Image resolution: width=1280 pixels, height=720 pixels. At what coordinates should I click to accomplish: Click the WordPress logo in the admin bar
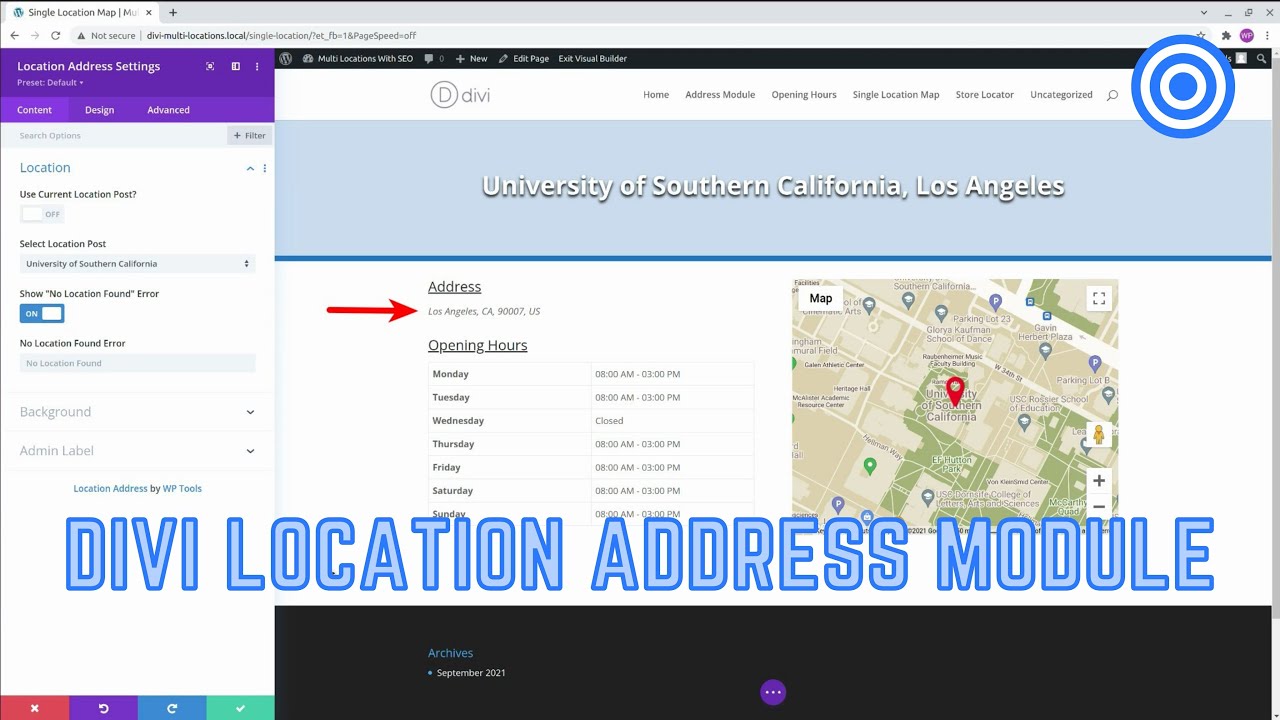click(x=285, y=58)
